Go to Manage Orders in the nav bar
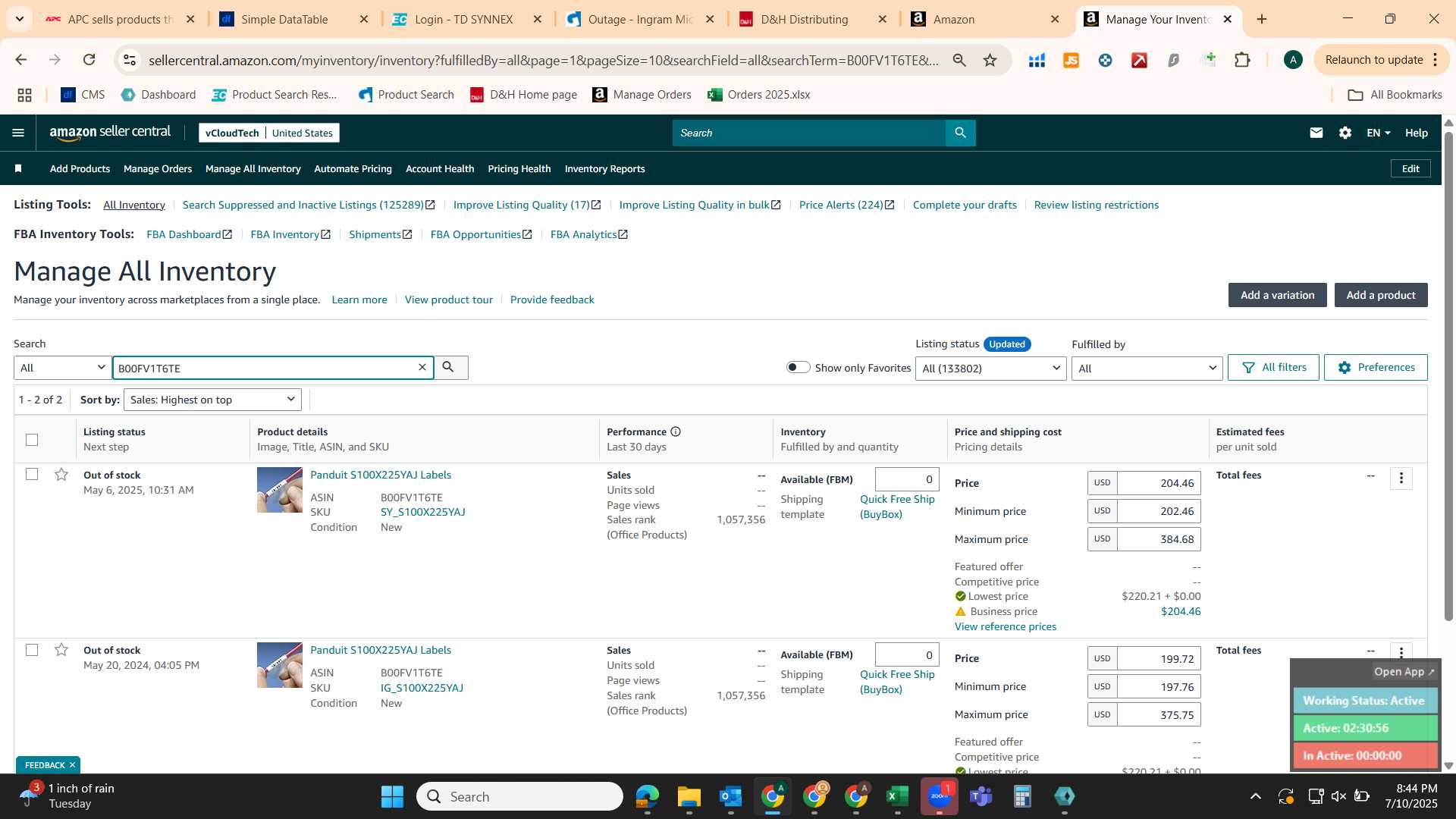The image size is (1456, 819). [158, 168]
